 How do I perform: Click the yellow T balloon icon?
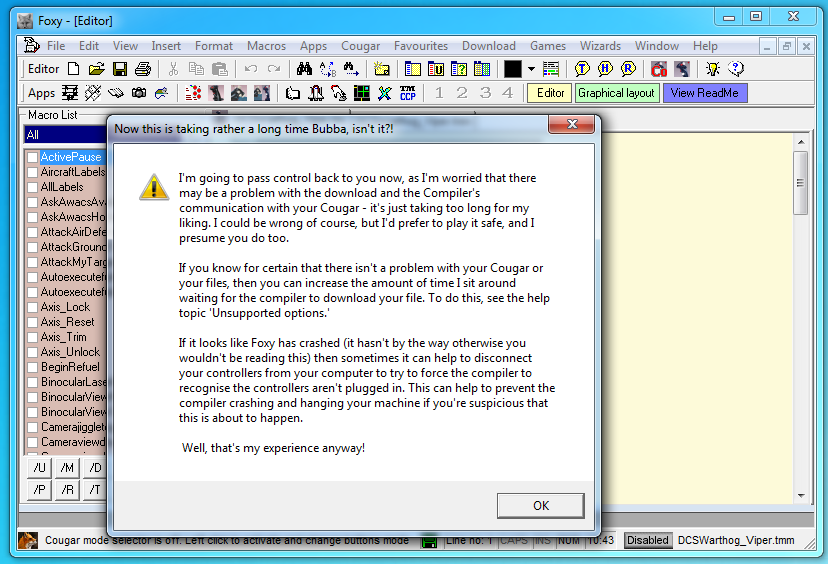(582, 69)
